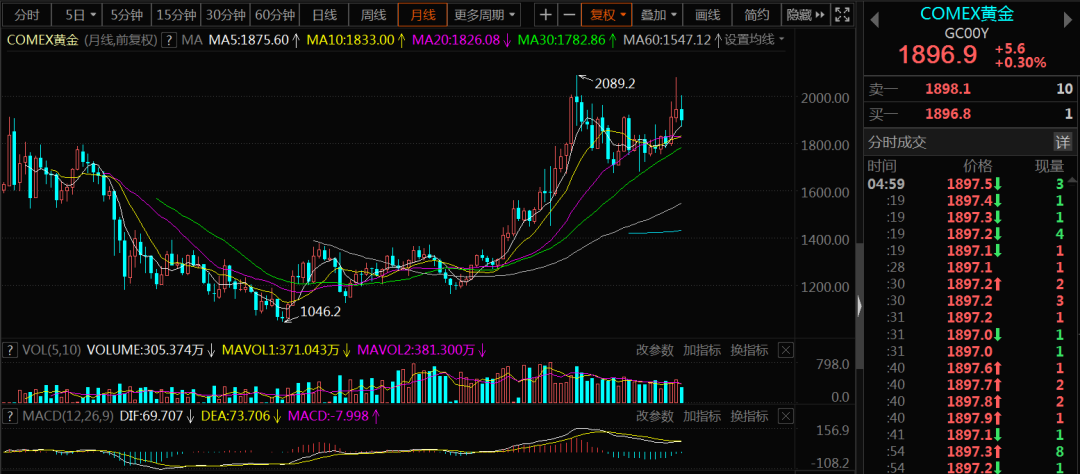Click 换指标 in VOL panel
This screenshot has height=474, width=1080.
coord(749,350)
